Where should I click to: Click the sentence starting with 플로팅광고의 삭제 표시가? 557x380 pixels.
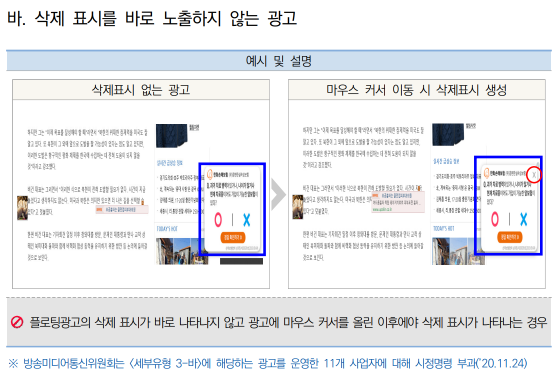click(x=288, y=322)
